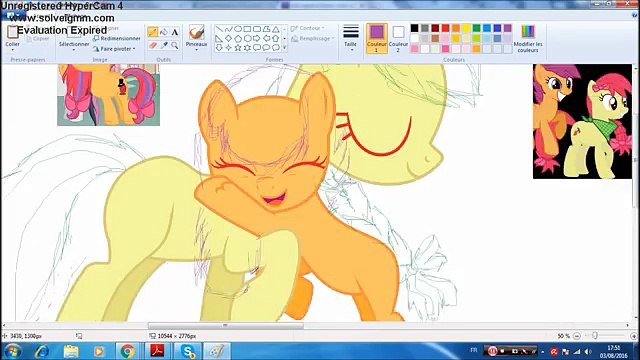
Task: Choose the right arrow shape
Action: click(x=257, y=38)
